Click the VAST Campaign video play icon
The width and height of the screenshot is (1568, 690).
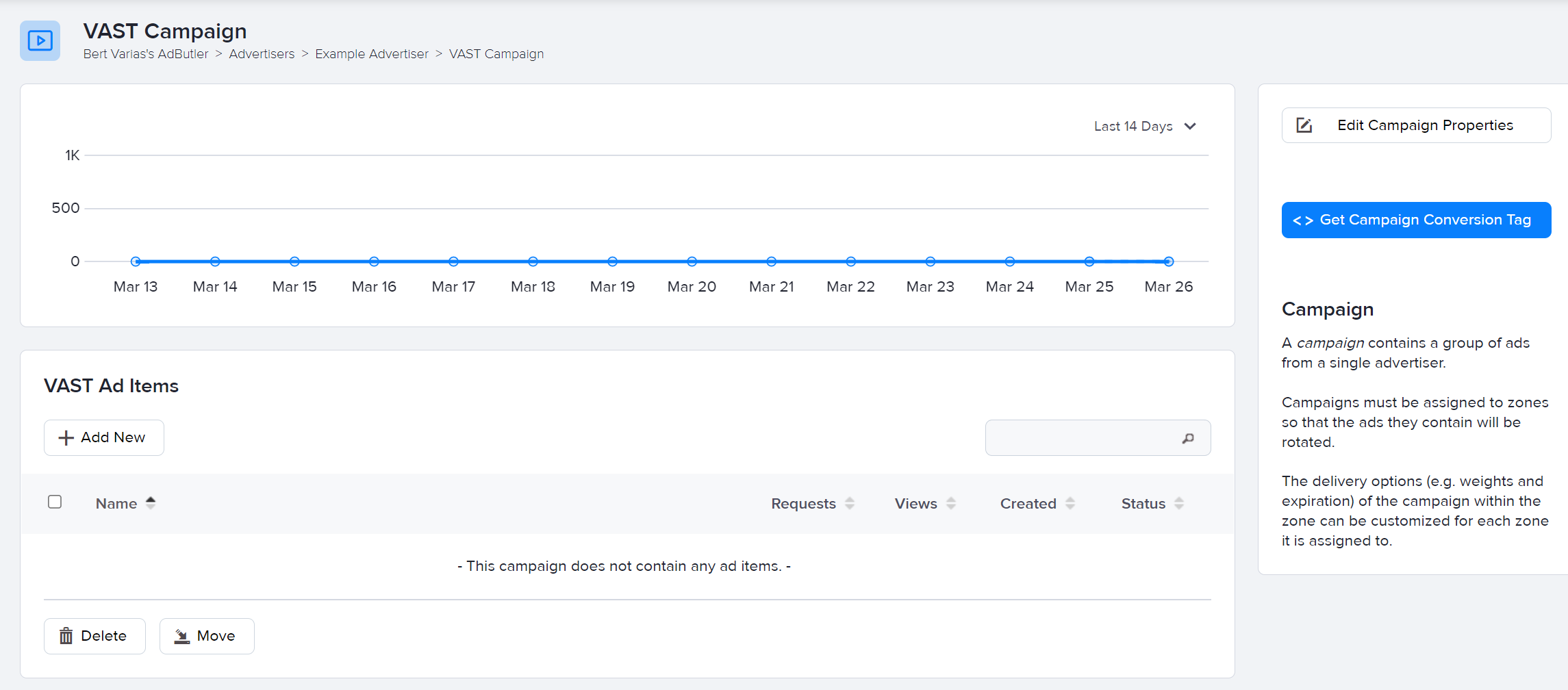40,41
